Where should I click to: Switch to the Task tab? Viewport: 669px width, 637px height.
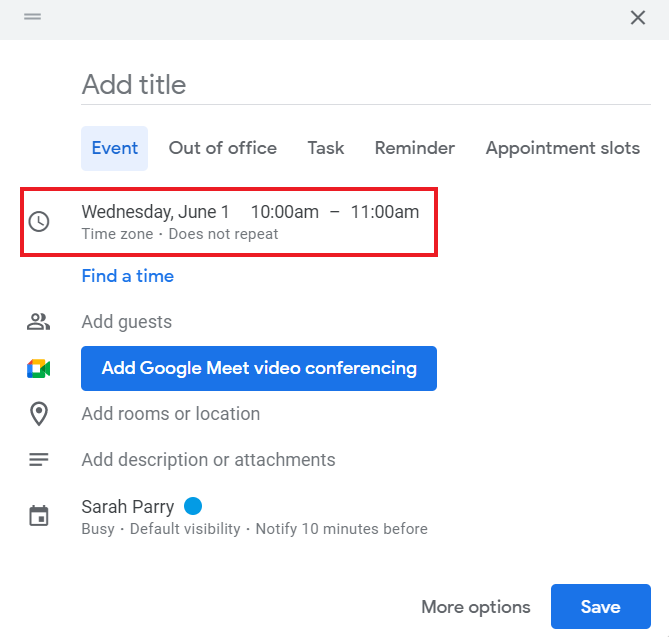click(326, 148)
